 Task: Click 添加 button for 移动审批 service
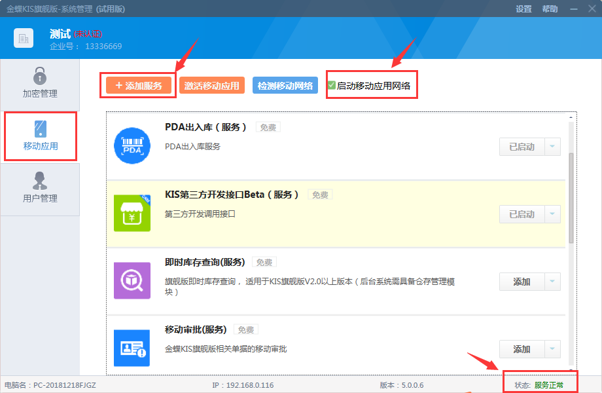click(x=522, y=349)
